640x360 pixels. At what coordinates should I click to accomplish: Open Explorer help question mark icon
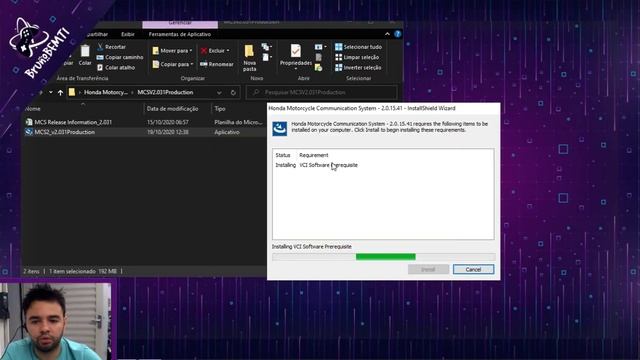[398, 34]
